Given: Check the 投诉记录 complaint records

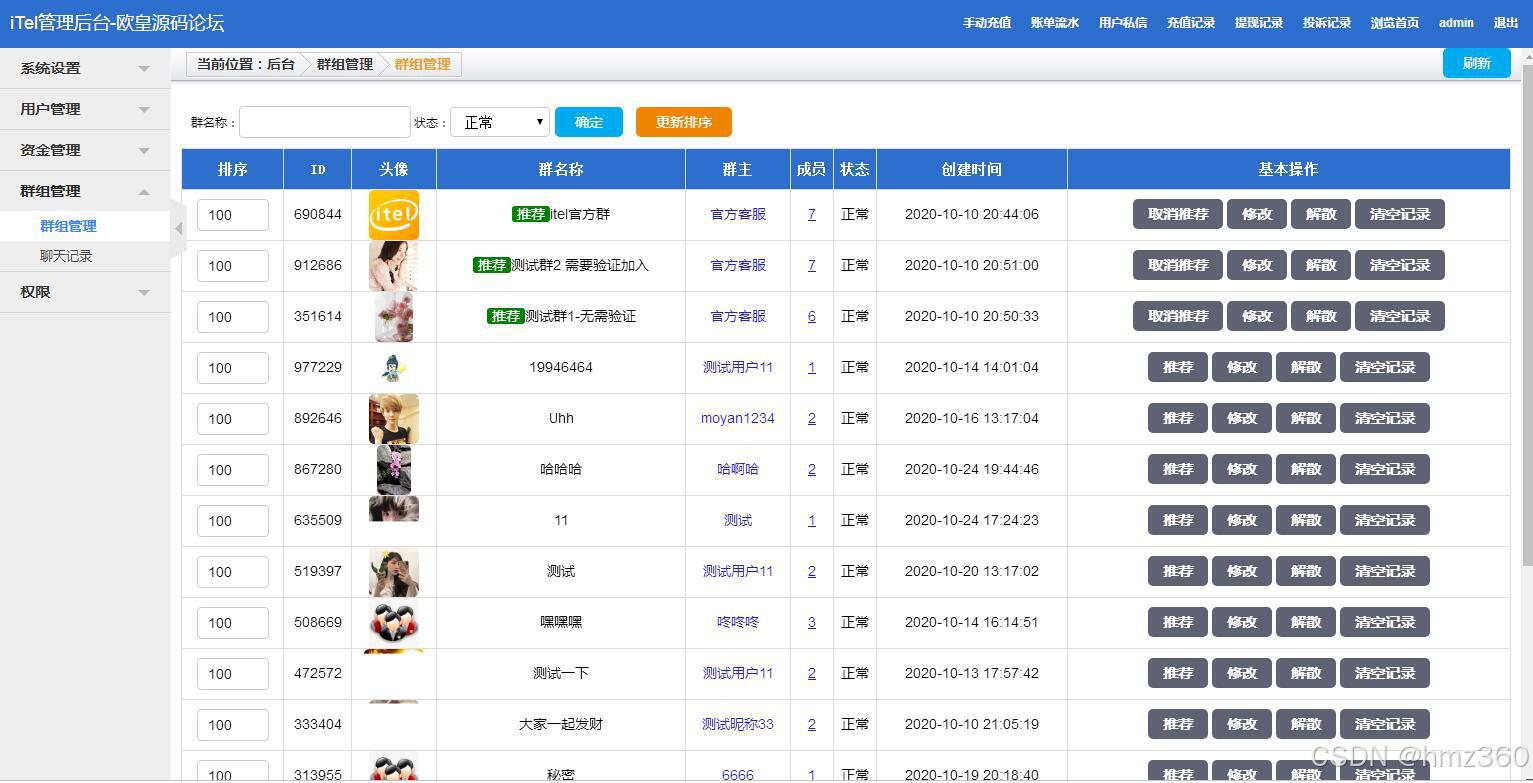Looking at the screenshot, I should [1326, 22].
